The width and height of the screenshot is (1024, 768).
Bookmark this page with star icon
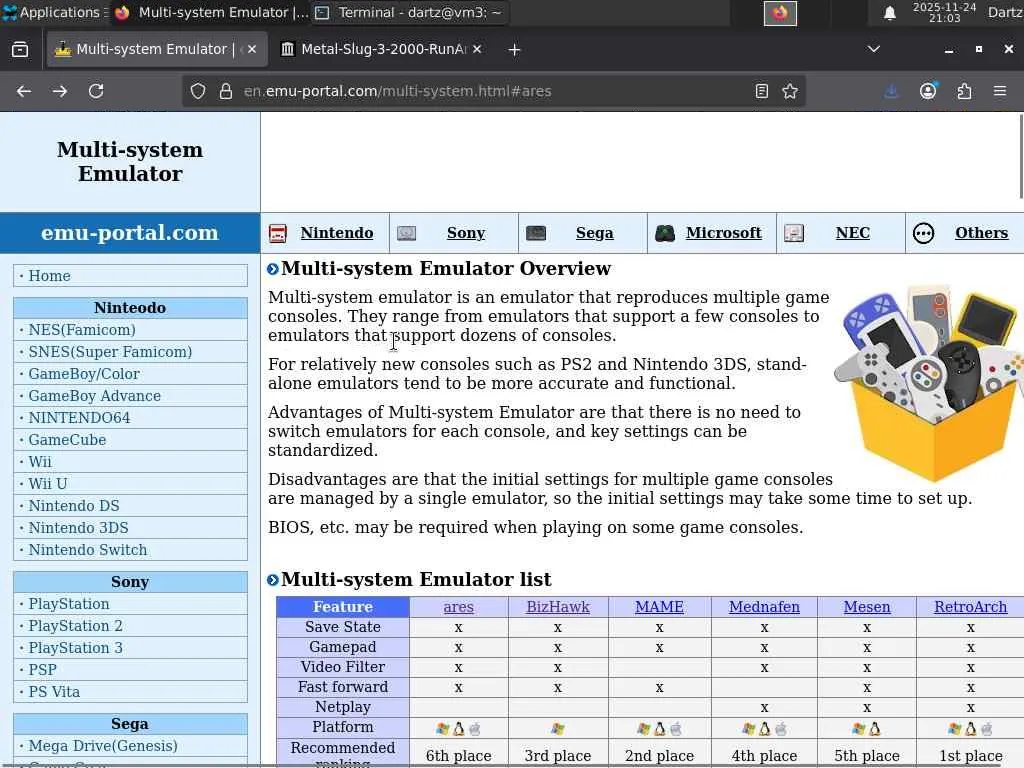click(790, 91)
